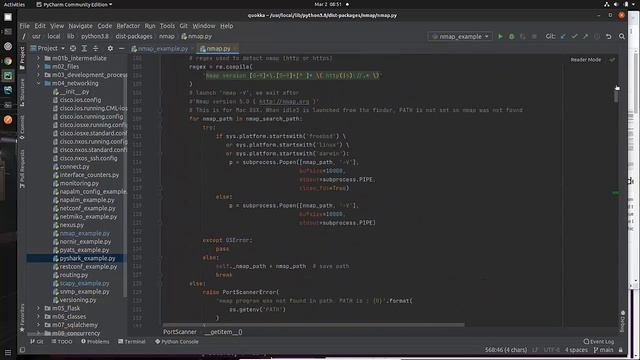Rollback changes with the undo arrow icon

click(609, 36)
